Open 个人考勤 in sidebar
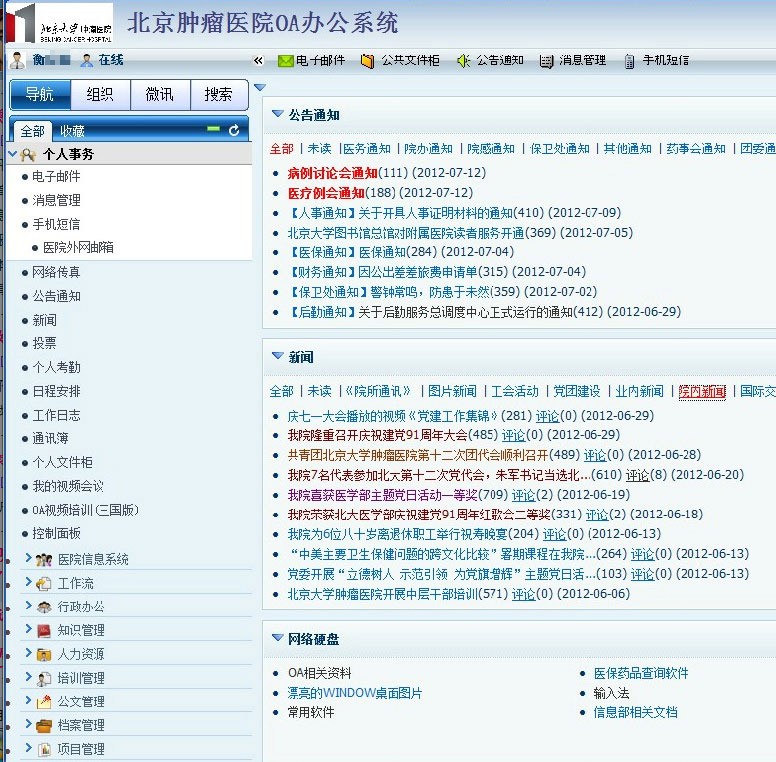Image resolution: width=776 pixels, height=762 pixels. 56,367
